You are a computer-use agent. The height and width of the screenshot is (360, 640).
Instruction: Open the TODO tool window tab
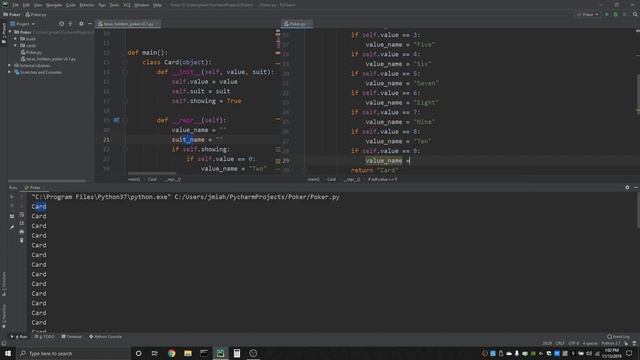[44, 337]
